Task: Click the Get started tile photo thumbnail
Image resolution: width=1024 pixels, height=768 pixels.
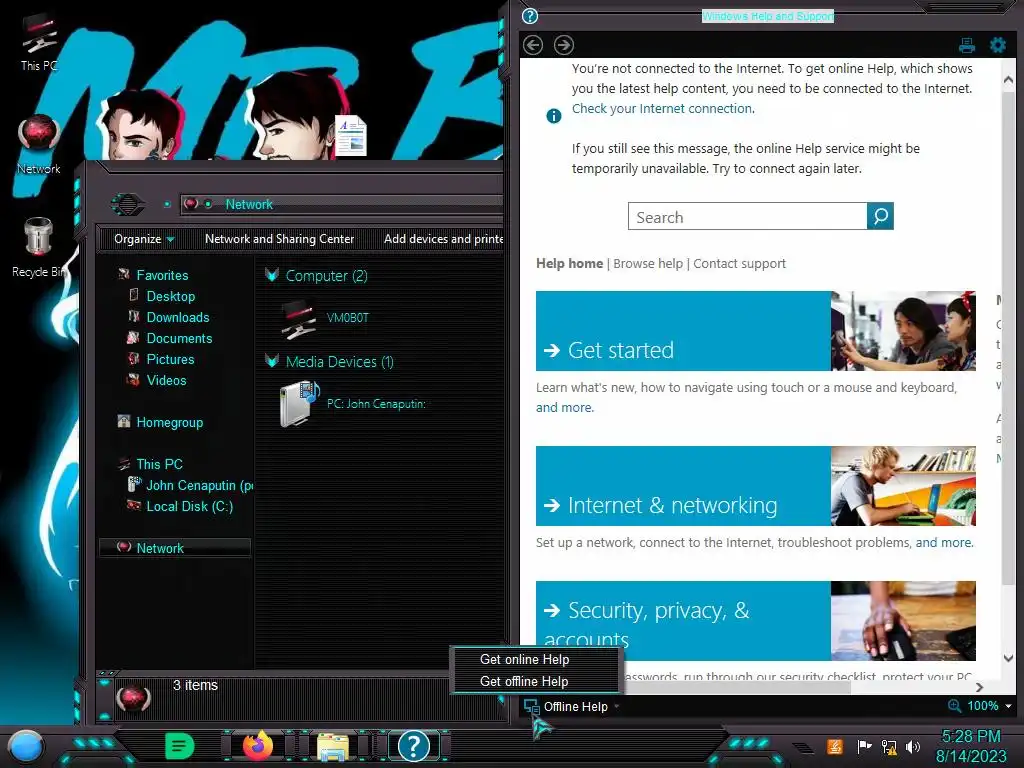Action: (903, 331)
